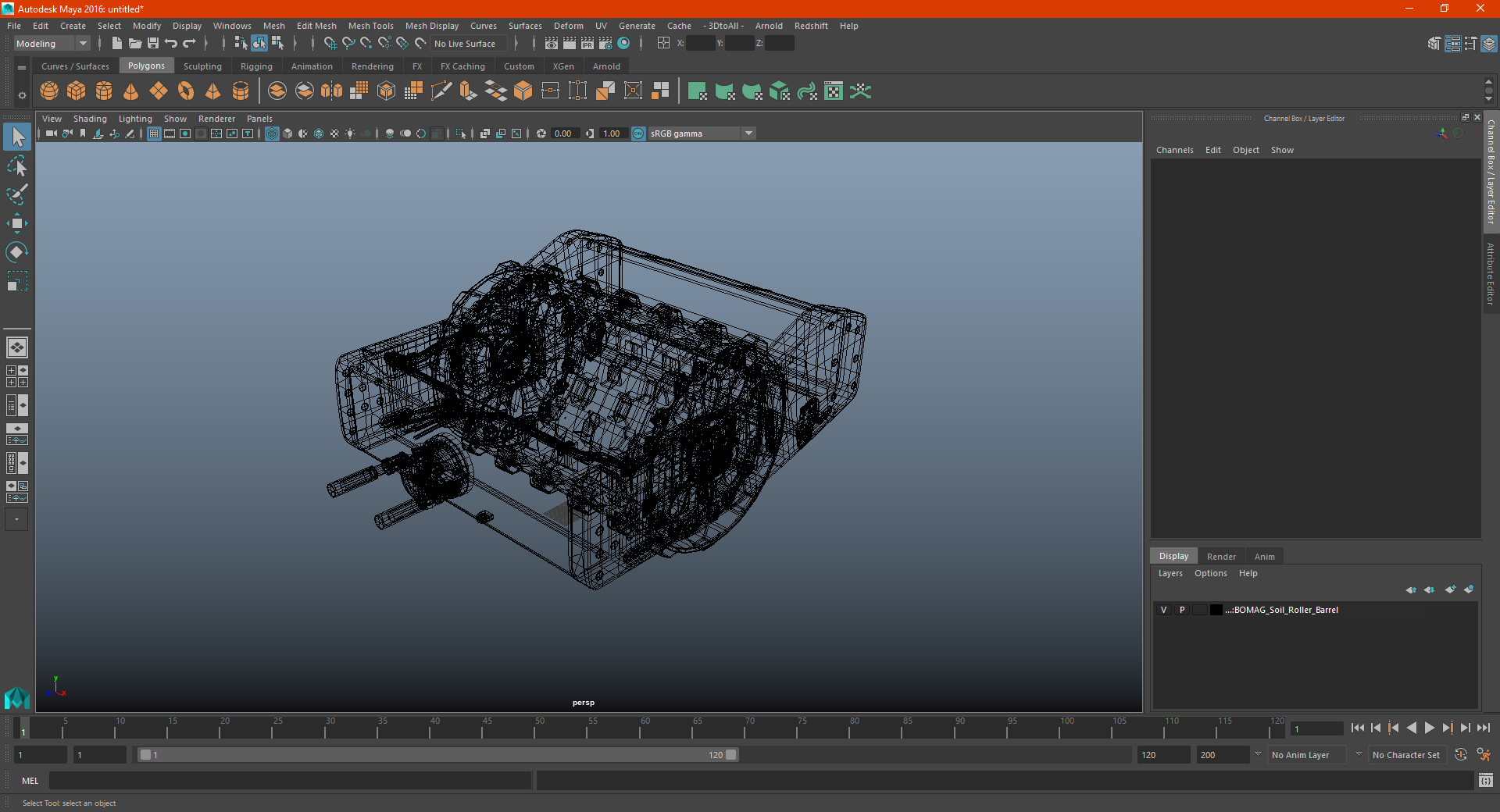Step the shelf view up arrow
Image resolution: width=1500 pixels, height=812 pixels.
coord(1488,81)
